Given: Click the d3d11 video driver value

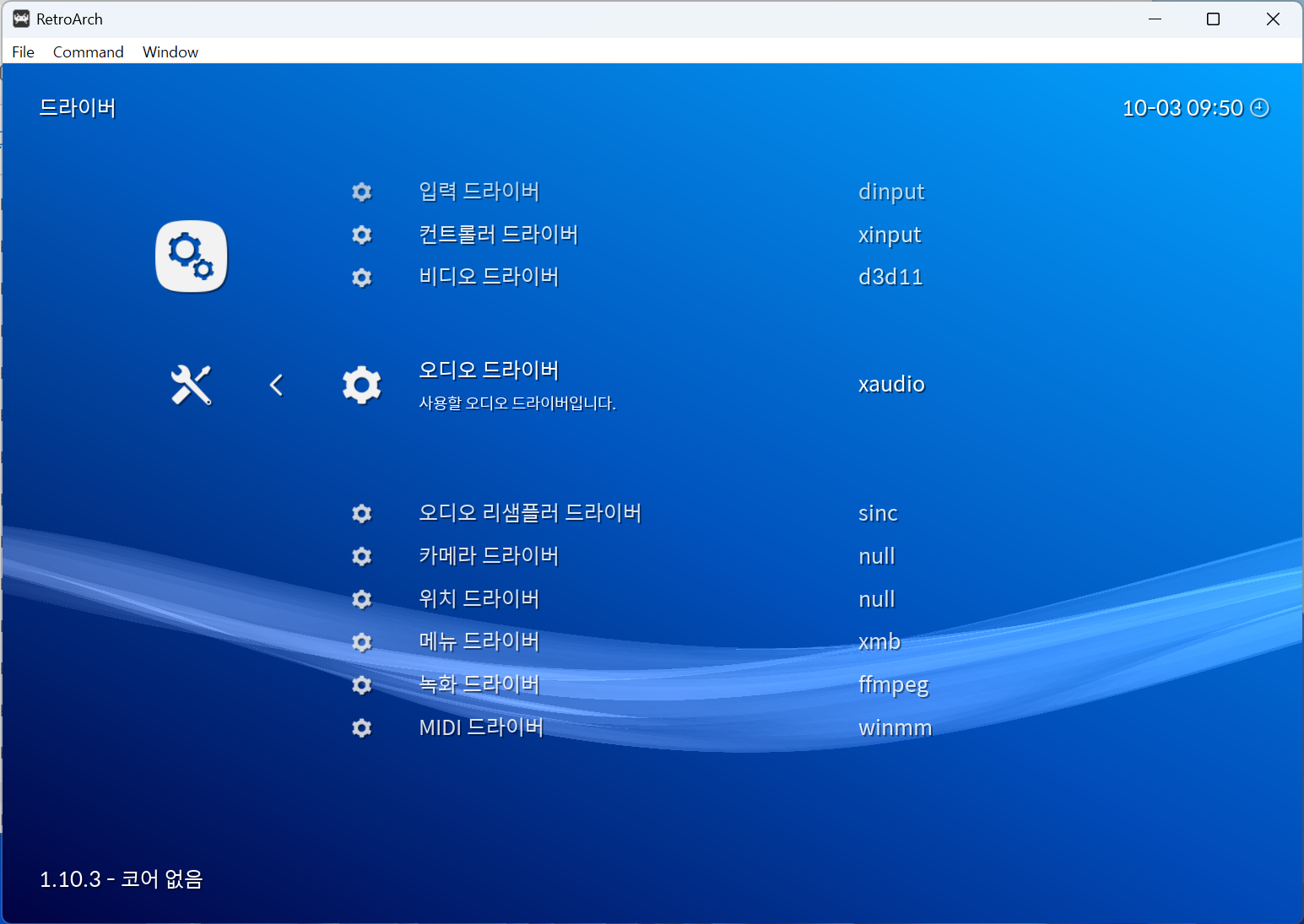Looking at the screenshot, I should pos(890,278).
